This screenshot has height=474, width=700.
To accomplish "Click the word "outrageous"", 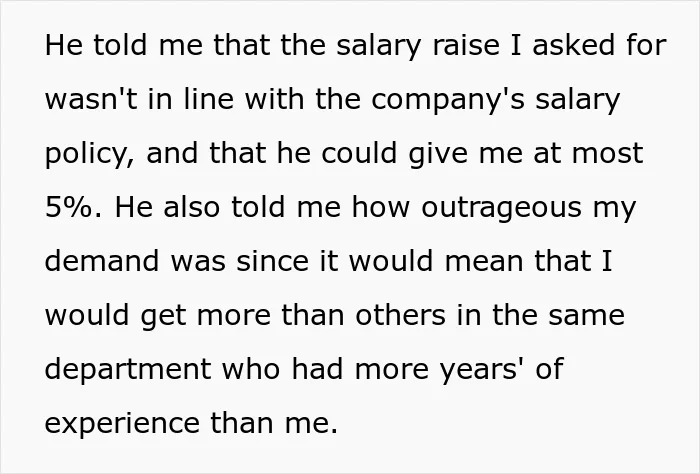I will coord(501,209).
